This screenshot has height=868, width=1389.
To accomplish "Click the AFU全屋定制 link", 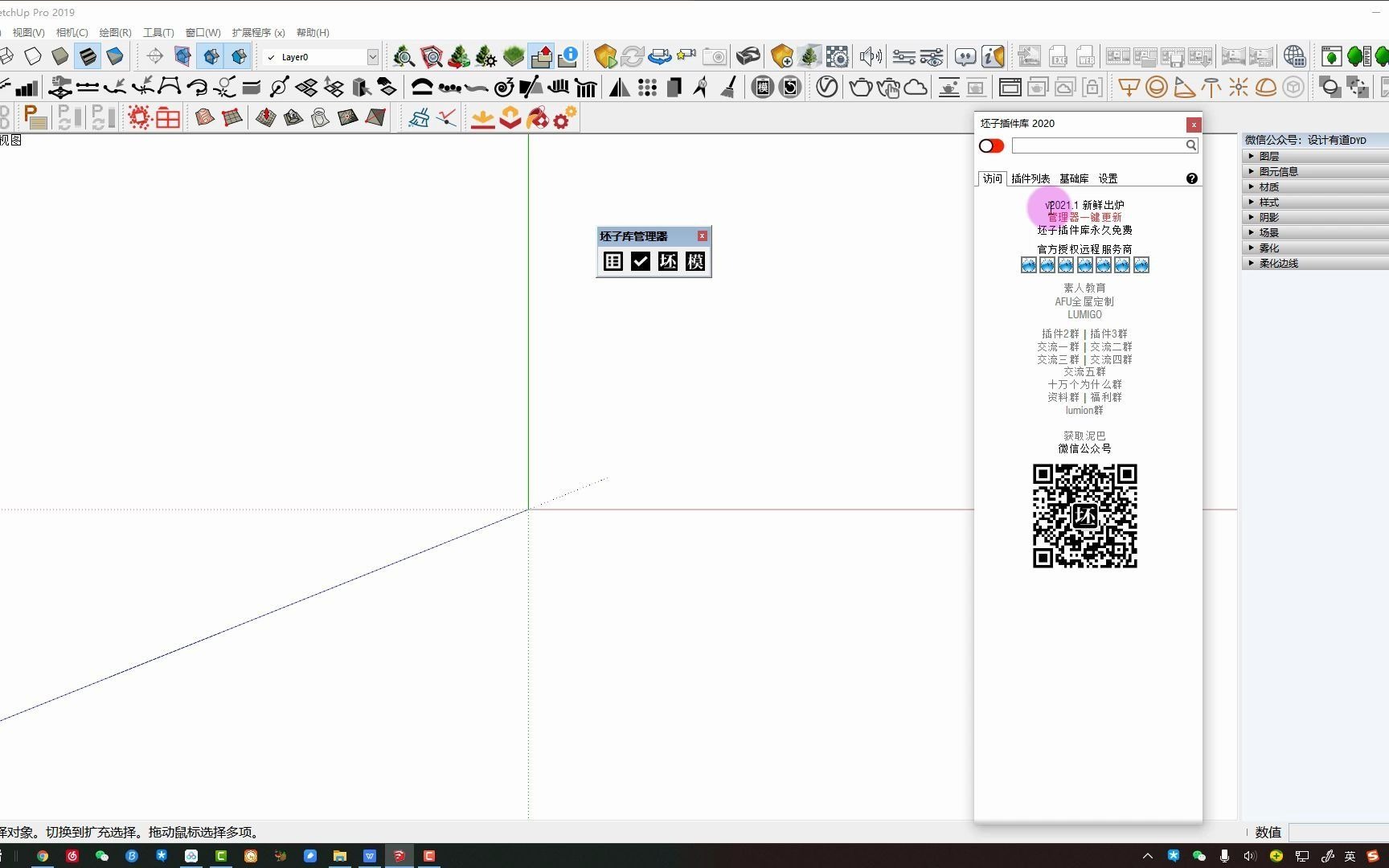I will 1084,301.
